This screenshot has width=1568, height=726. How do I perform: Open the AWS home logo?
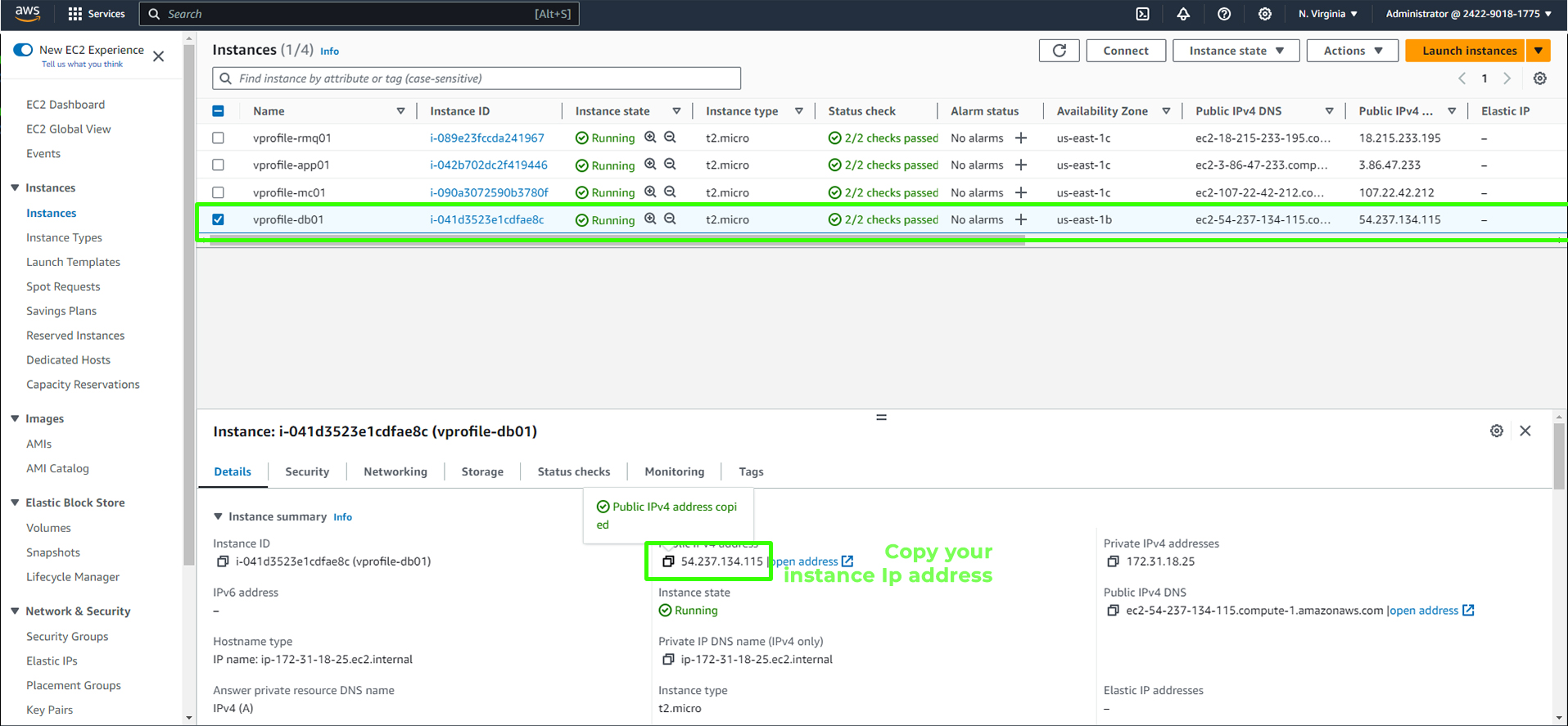tap(27, 13)
